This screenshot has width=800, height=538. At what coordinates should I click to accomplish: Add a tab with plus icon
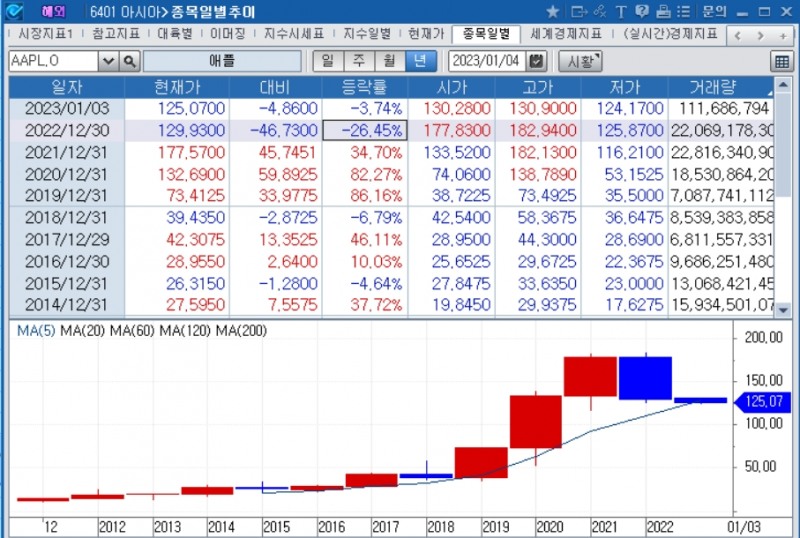click(783, 35)
